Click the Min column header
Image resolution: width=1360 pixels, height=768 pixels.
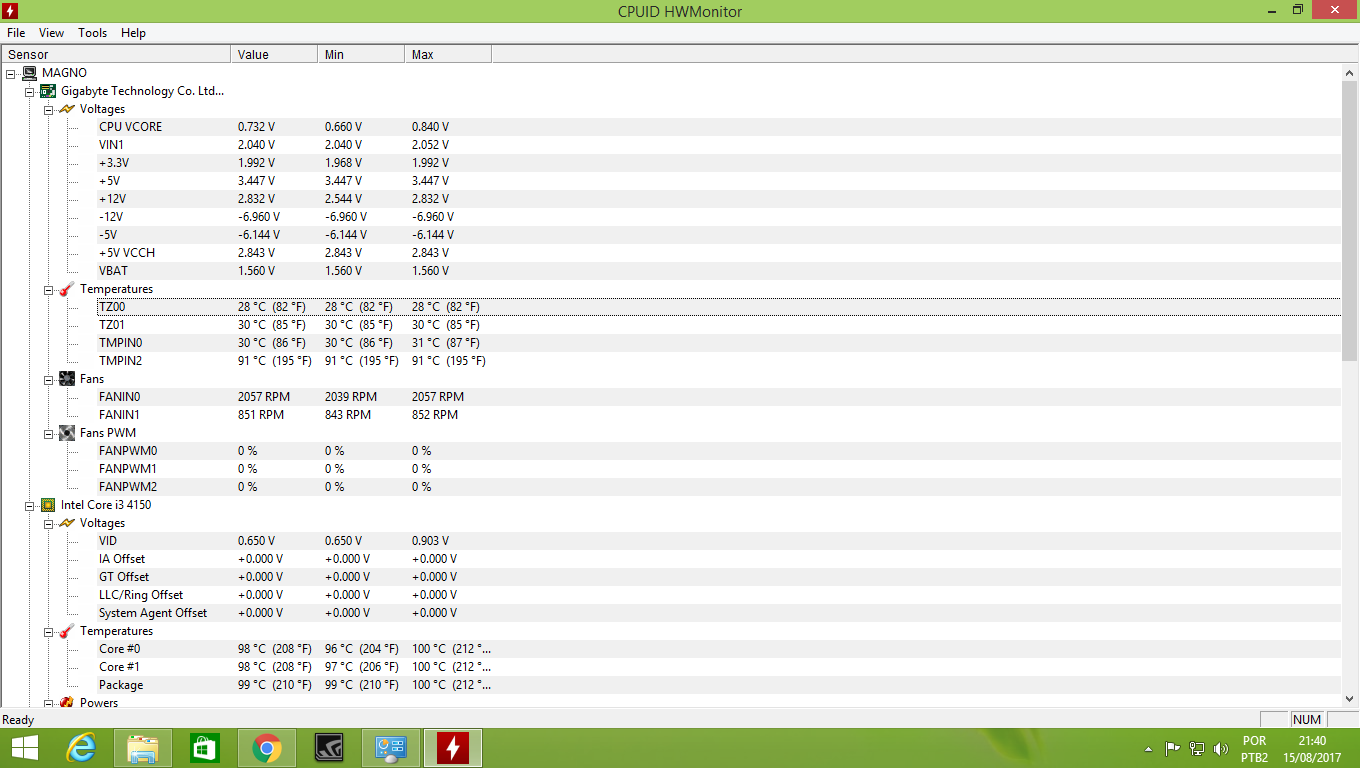pyautogui.click(x=361, y=55)
